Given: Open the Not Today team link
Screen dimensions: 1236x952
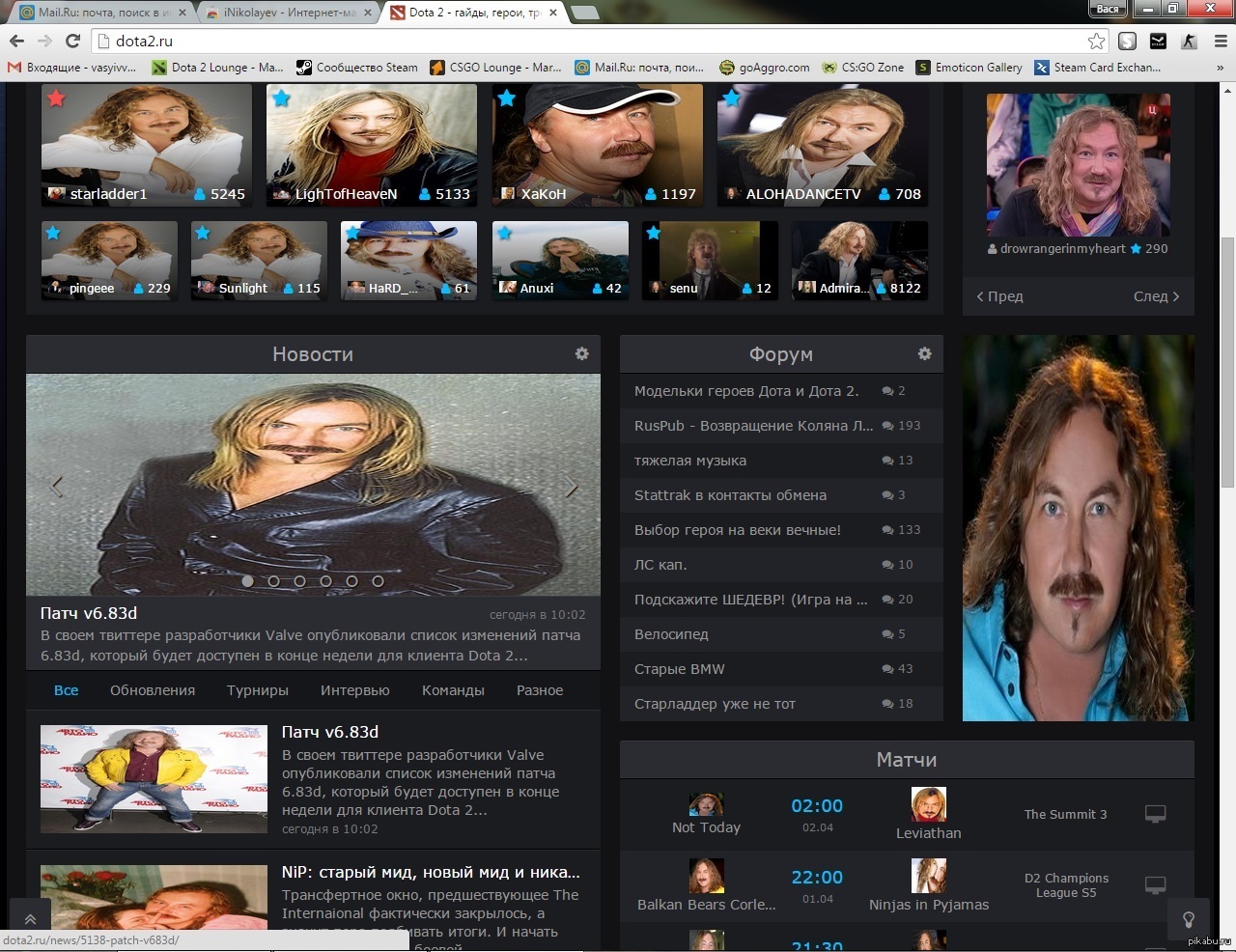Looking at the screenshot, I should point(706,827).
